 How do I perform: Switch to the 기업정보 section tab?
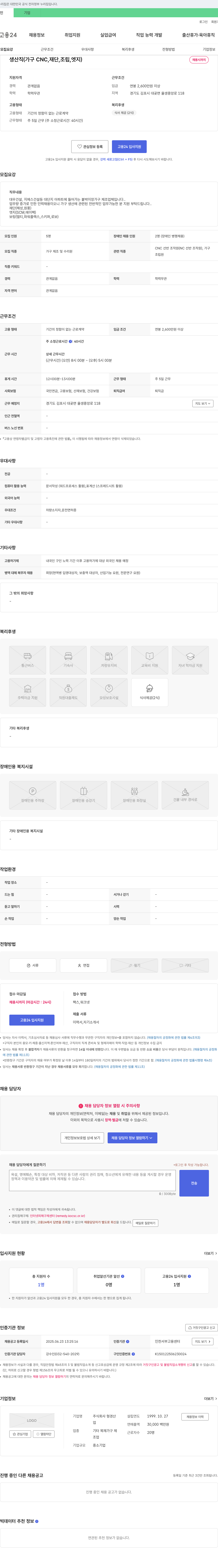[209, 49]
